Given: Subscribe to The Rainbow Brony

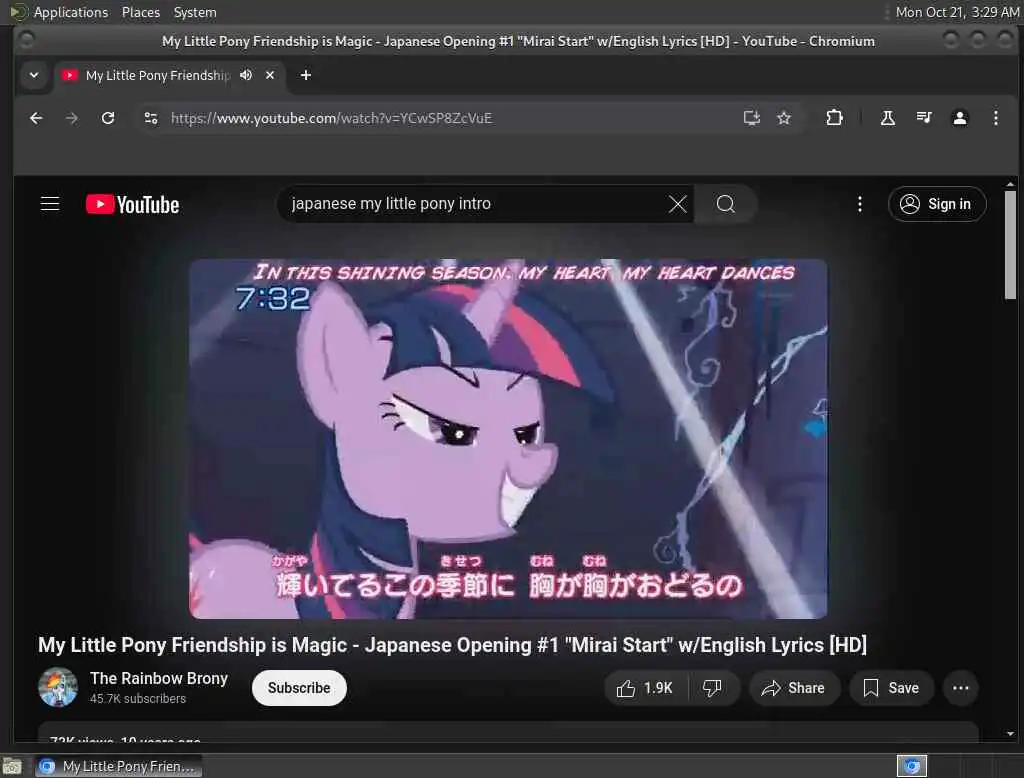Looking at the screenshot, I should click(x=299, y=688).
